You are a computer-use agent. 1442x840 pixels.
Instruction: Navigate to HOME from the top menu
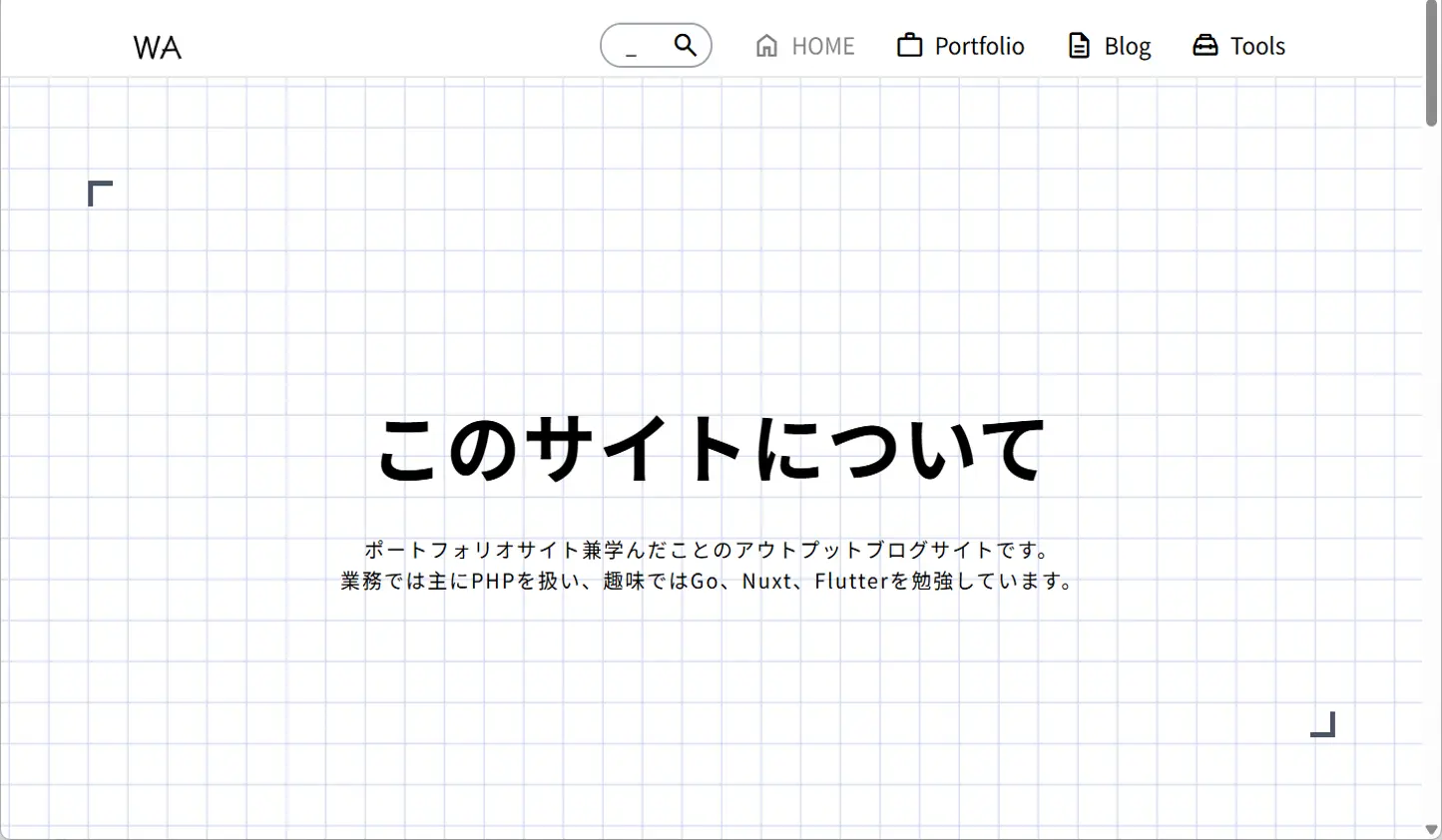(822, 46)
